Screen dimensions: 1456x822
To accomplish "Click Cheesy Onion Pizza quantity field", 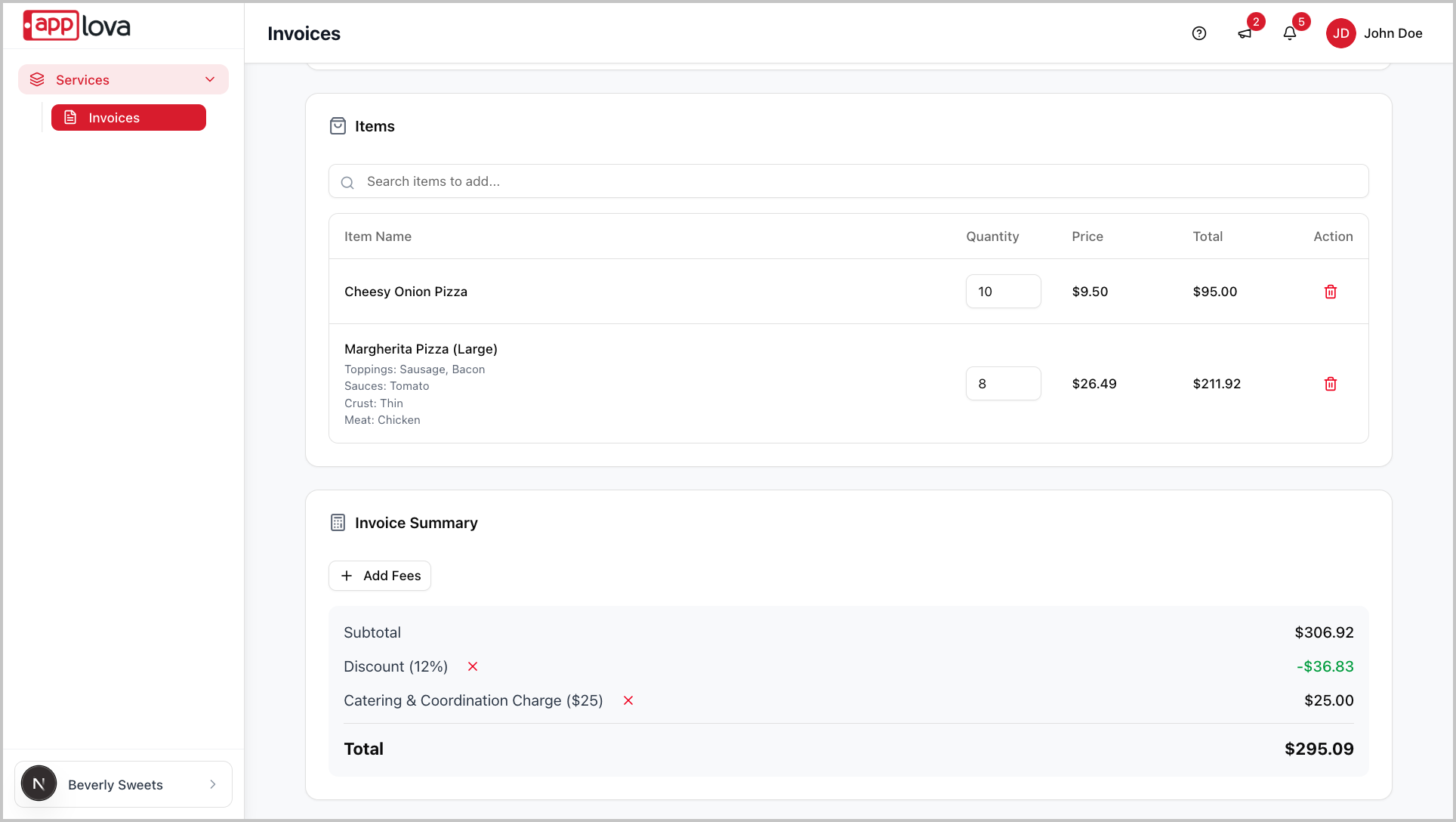I will click(x=1003, y=292).
